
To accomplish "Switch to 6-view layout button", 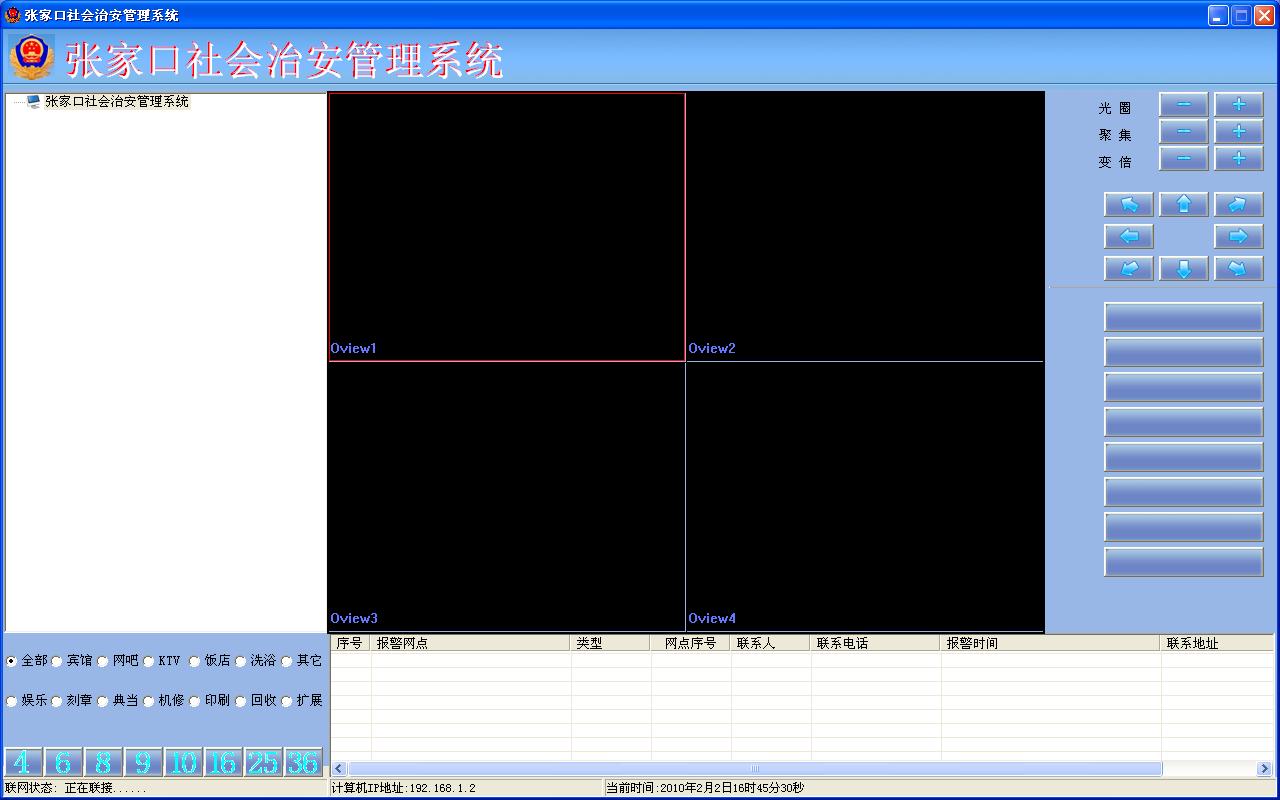I will click(x=63, y=763).
